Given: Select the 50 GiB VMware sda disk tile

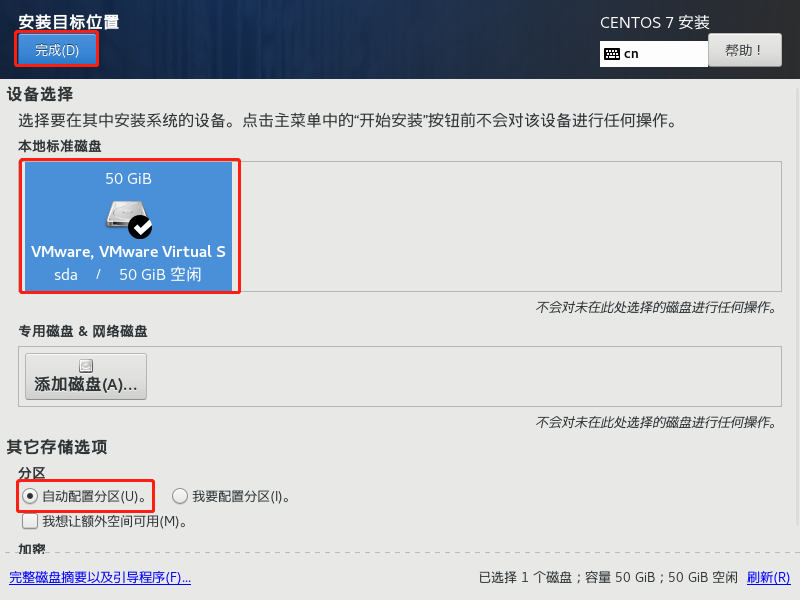Looking at the screenshot, I should [x=129, y=226].
